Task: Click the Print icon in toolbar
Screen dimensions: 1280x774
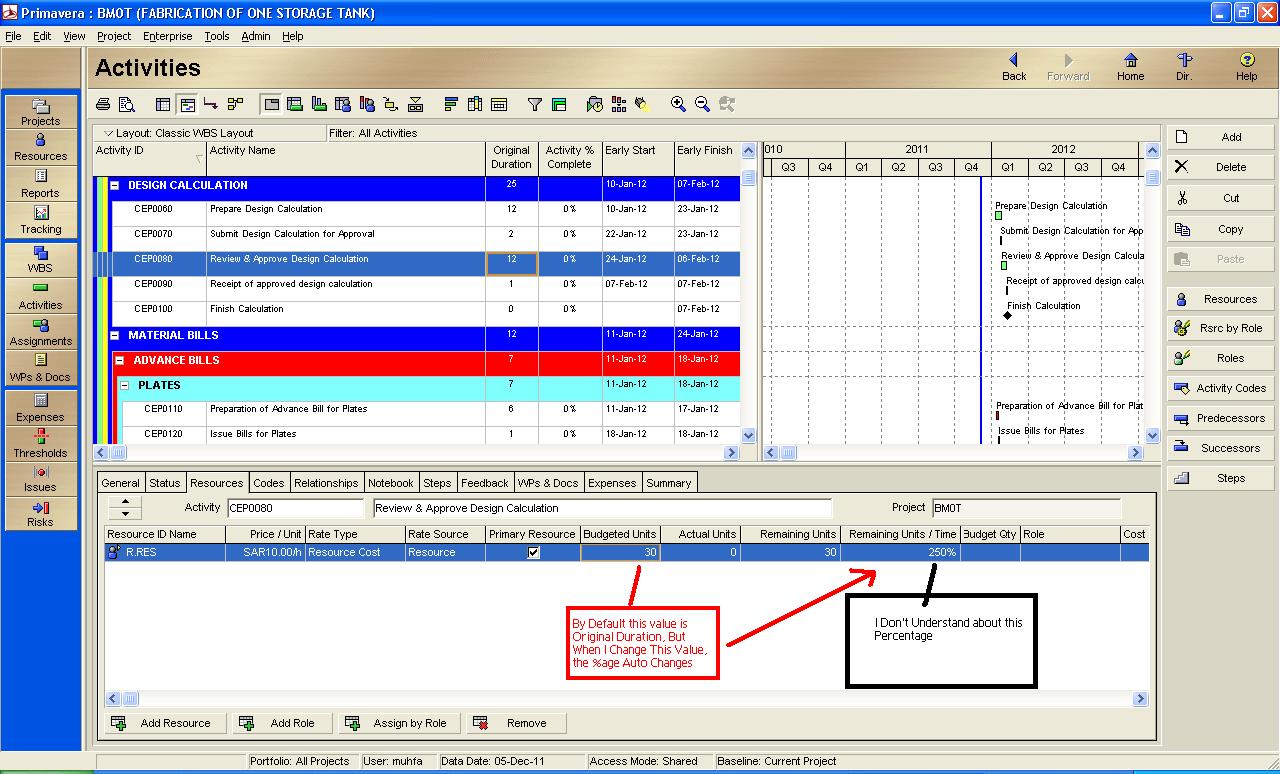Action: (103, 104)
